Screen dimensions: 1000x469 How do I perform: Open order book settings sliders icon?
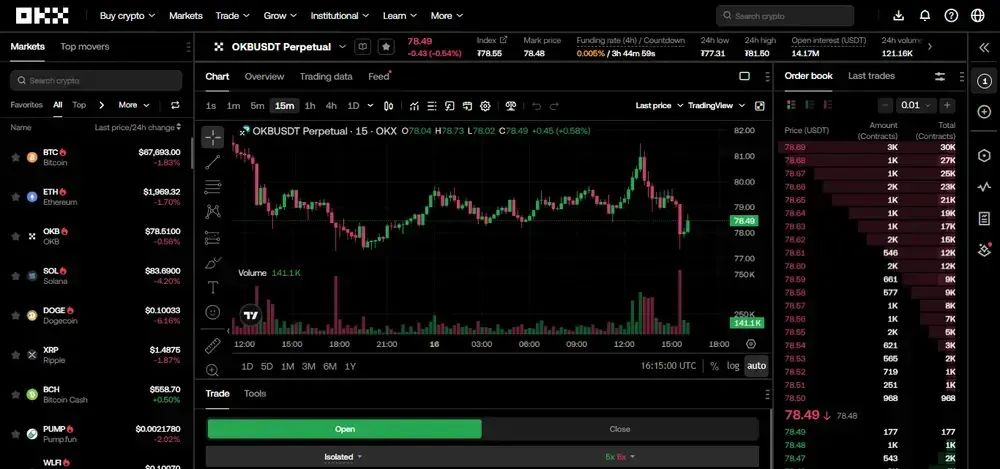click(x=939, y=77)
